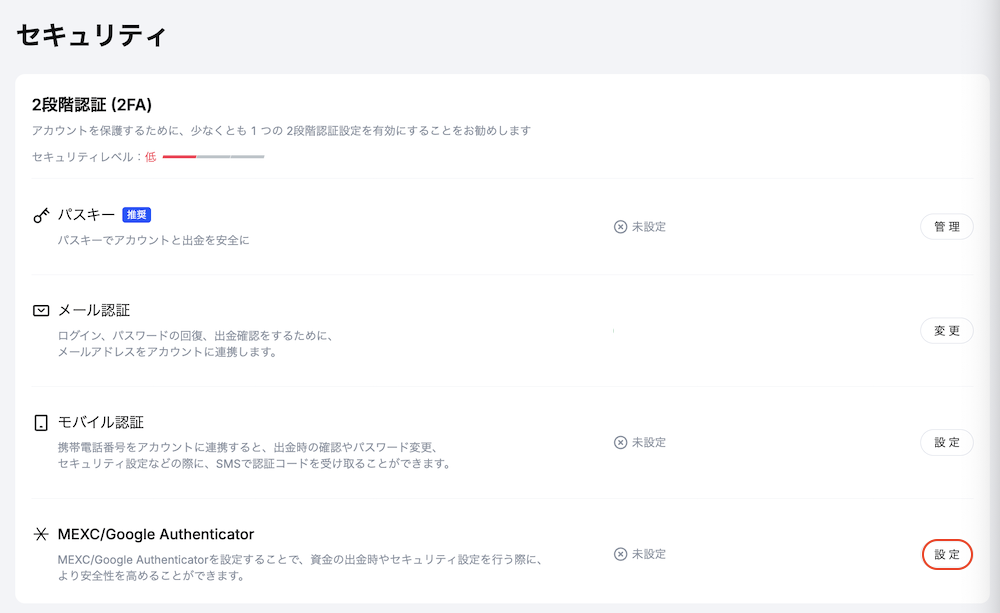This screenshot has height=613, width=1000.
Task: Click the security level progress bar
Action: (x=213, y=157)
